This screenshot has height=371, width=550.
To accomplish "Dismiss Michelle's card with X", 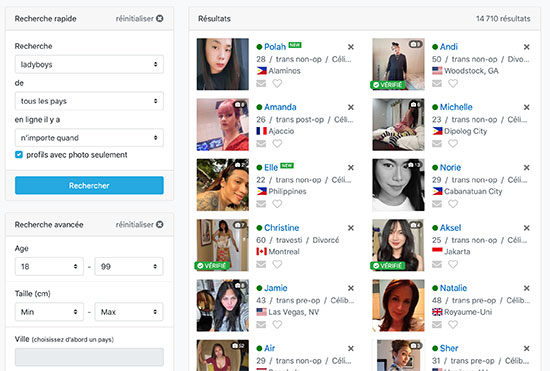I will point(526,107).
